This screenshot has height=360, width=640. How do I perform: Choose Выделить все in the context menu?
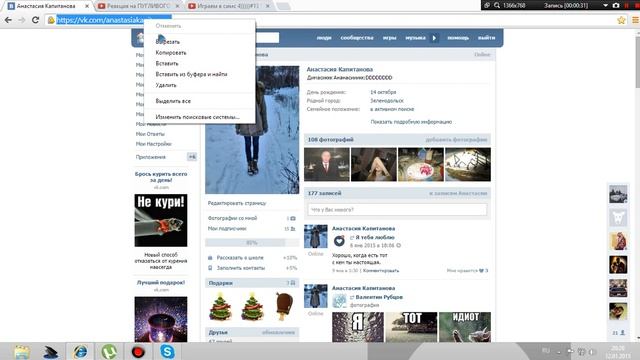tap(173, 101)
